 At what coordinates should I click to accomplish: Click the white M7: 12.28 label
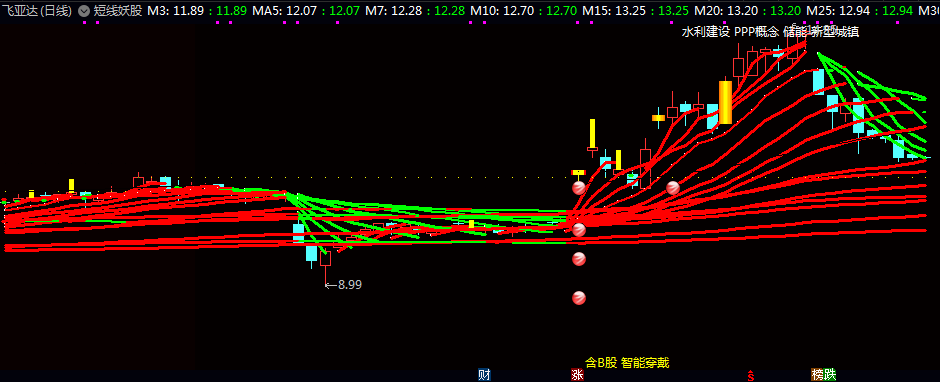pos(393,11)
